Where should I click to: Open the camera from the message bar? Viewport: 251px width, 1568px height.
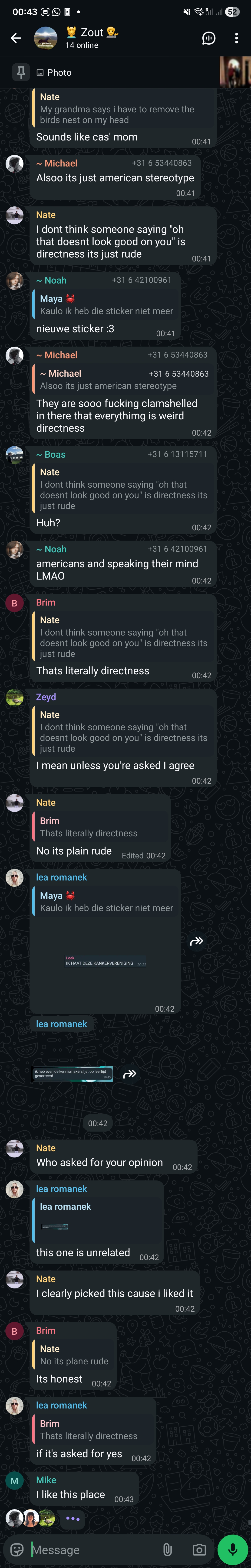coord(199,1549)
